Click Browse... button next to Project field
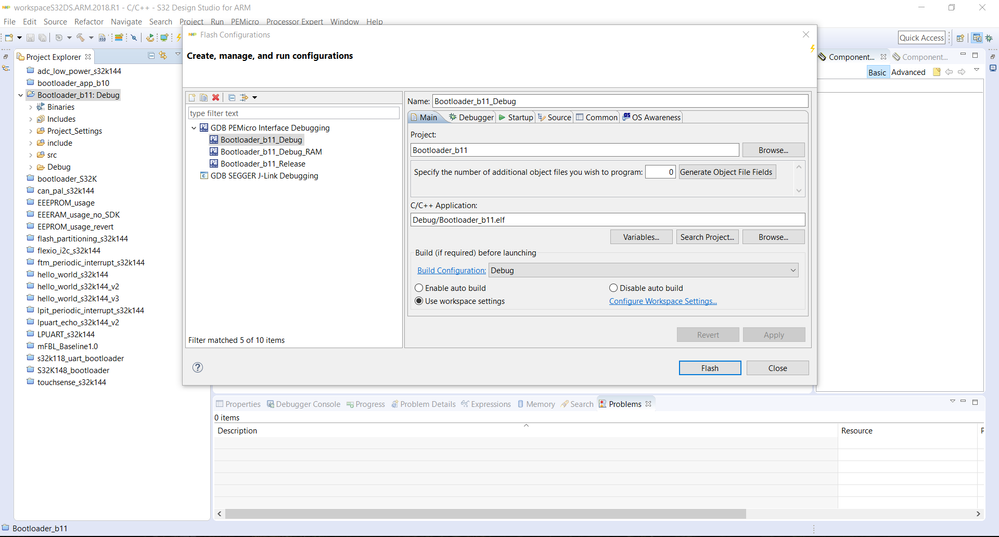Image resolution: width=999 pixels, height=537 pixels. 773,150
